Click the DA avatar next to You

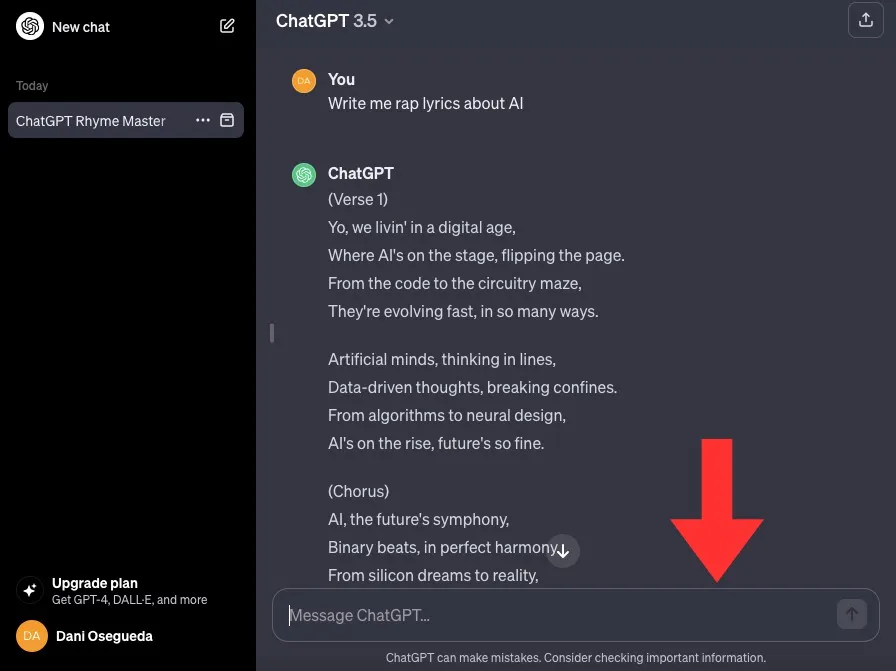[x=304, y=80]
